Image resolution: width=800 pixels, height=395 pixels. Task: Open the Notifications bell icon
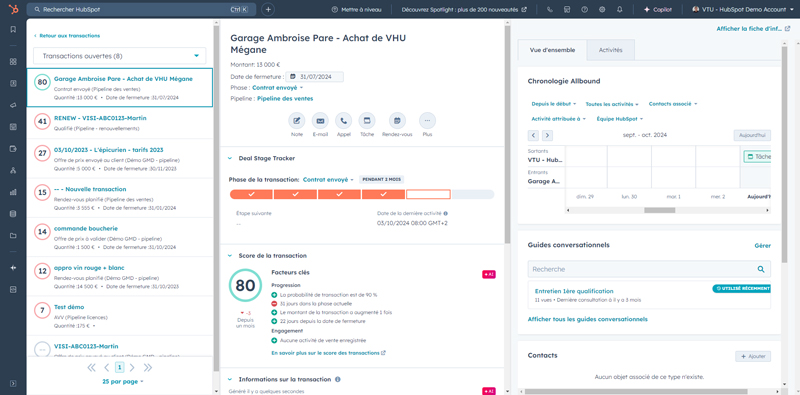click(619, 9)
